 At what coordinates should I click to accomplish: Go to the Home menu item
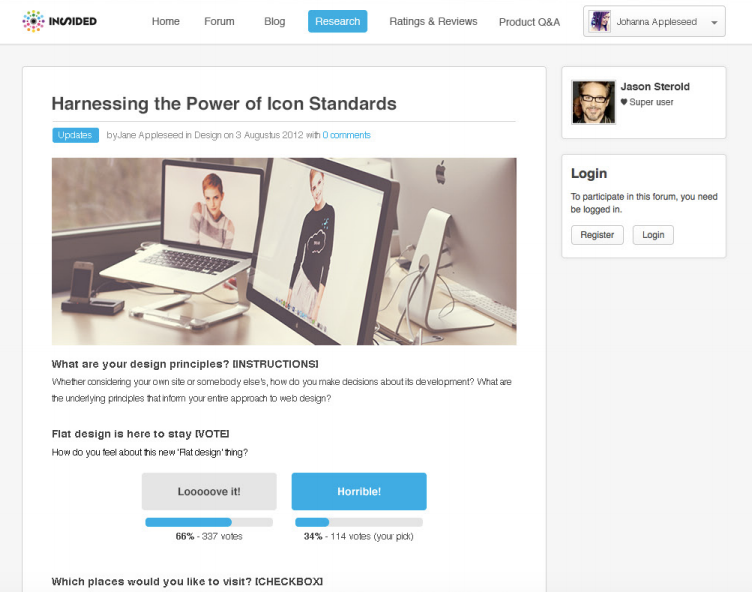(165, 21)
